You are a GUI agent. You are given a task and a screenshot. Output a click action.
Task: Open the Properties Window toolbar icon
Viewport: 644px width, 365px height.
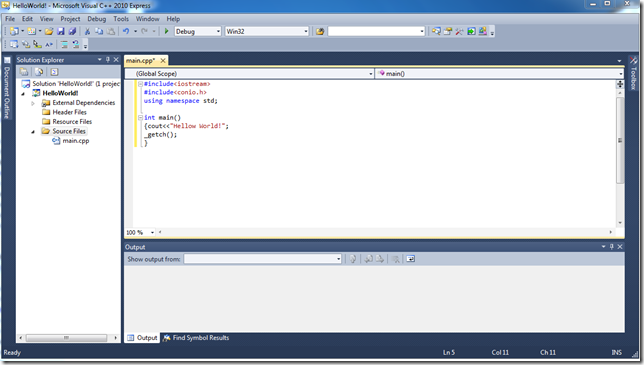coord(448,31)
